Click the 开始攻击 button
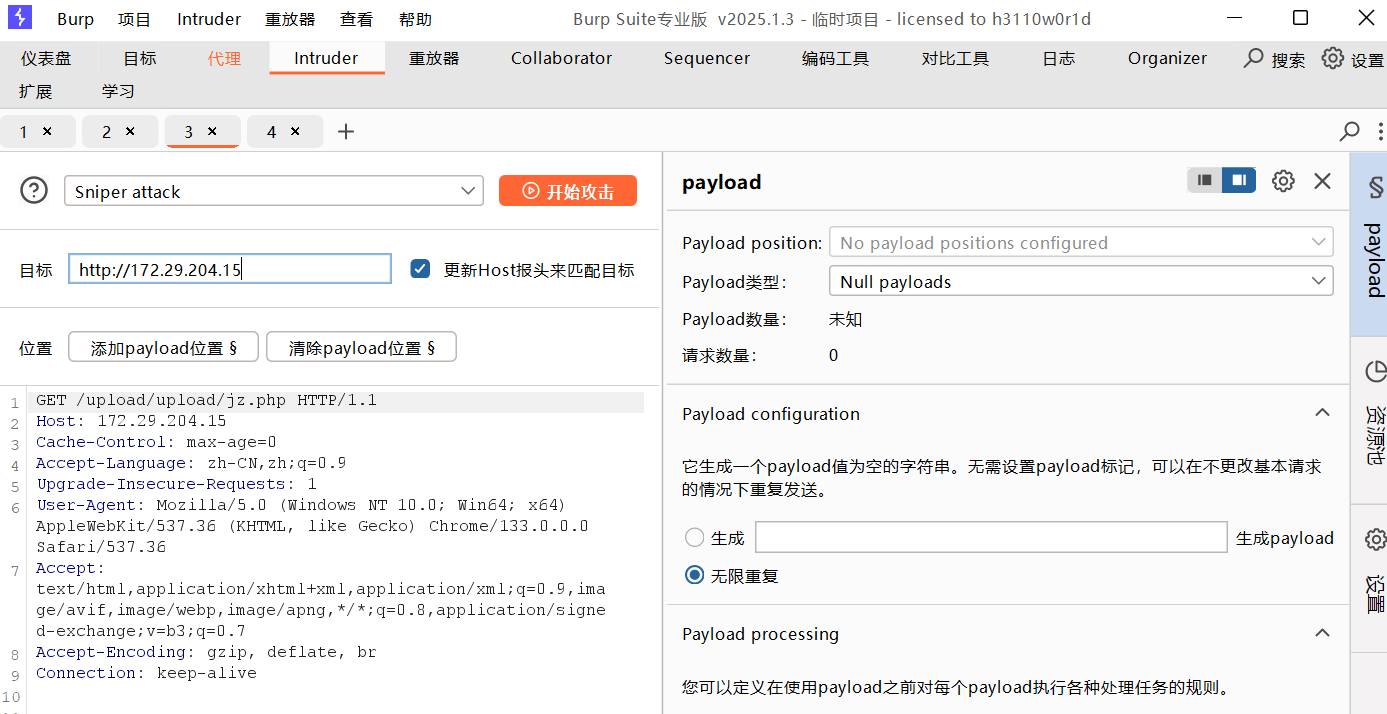The height and width of the screenshot is (714, 1387). coord(568,191)
